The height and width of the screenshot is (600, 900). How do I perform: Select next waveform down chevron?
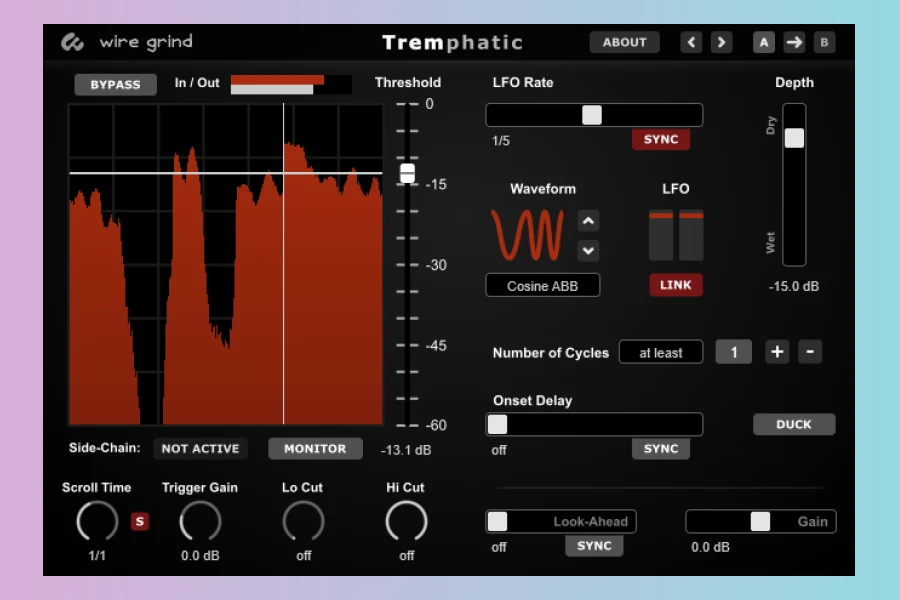click(588, 251)
